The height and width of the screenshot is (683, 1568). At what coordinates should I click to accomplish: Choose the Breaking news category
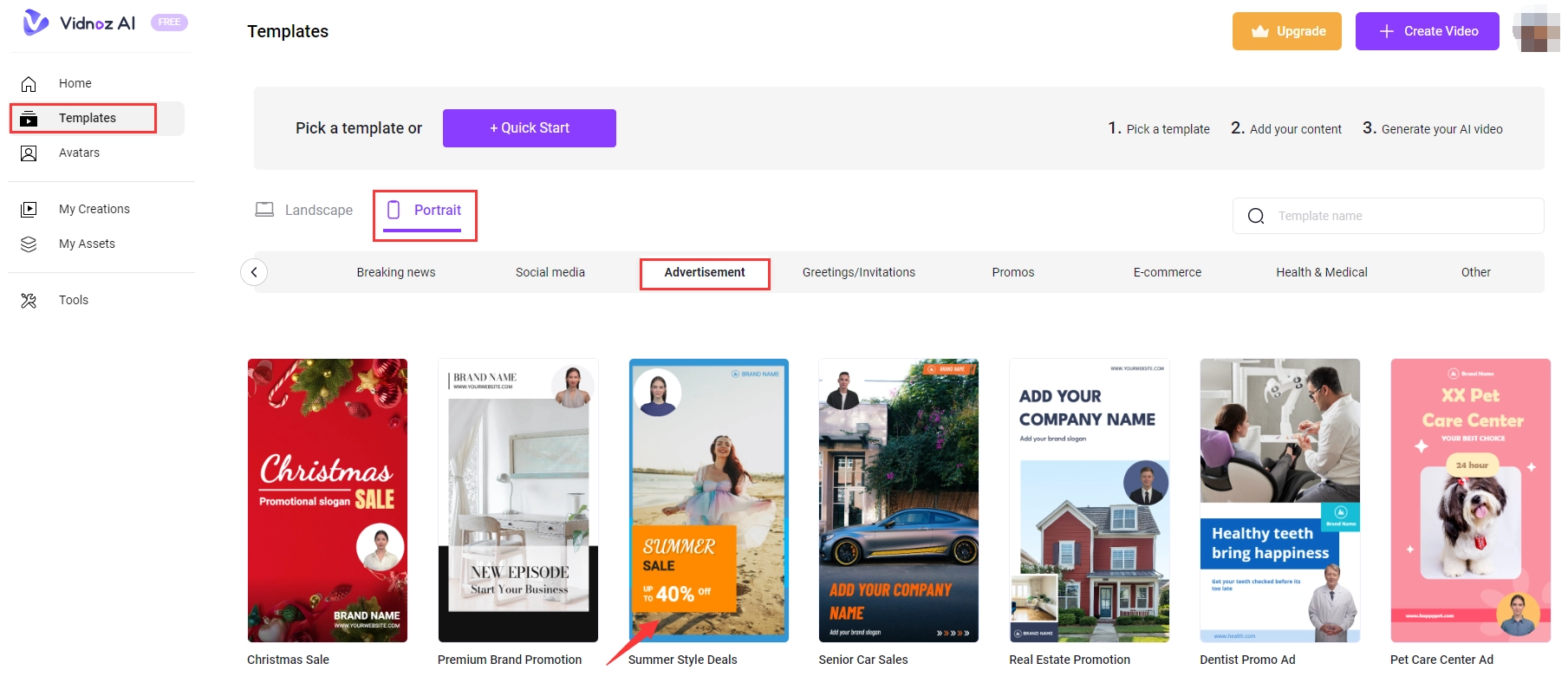click(396, 273)
